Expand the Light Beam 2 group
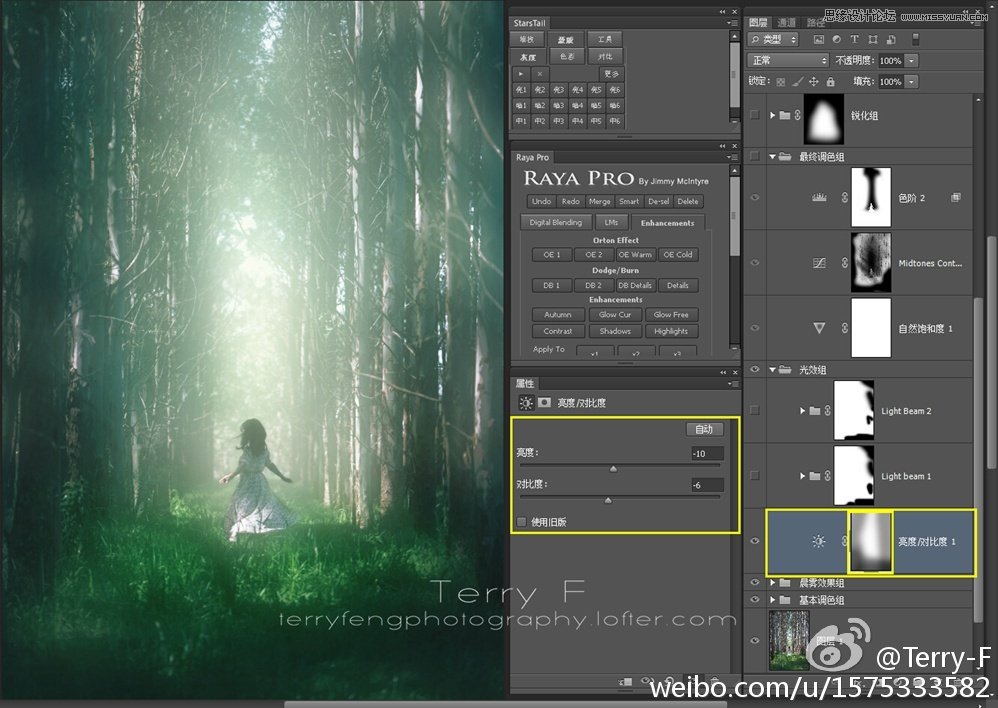Viewport: 998px width, 708px height. click(x=803, y=411)
